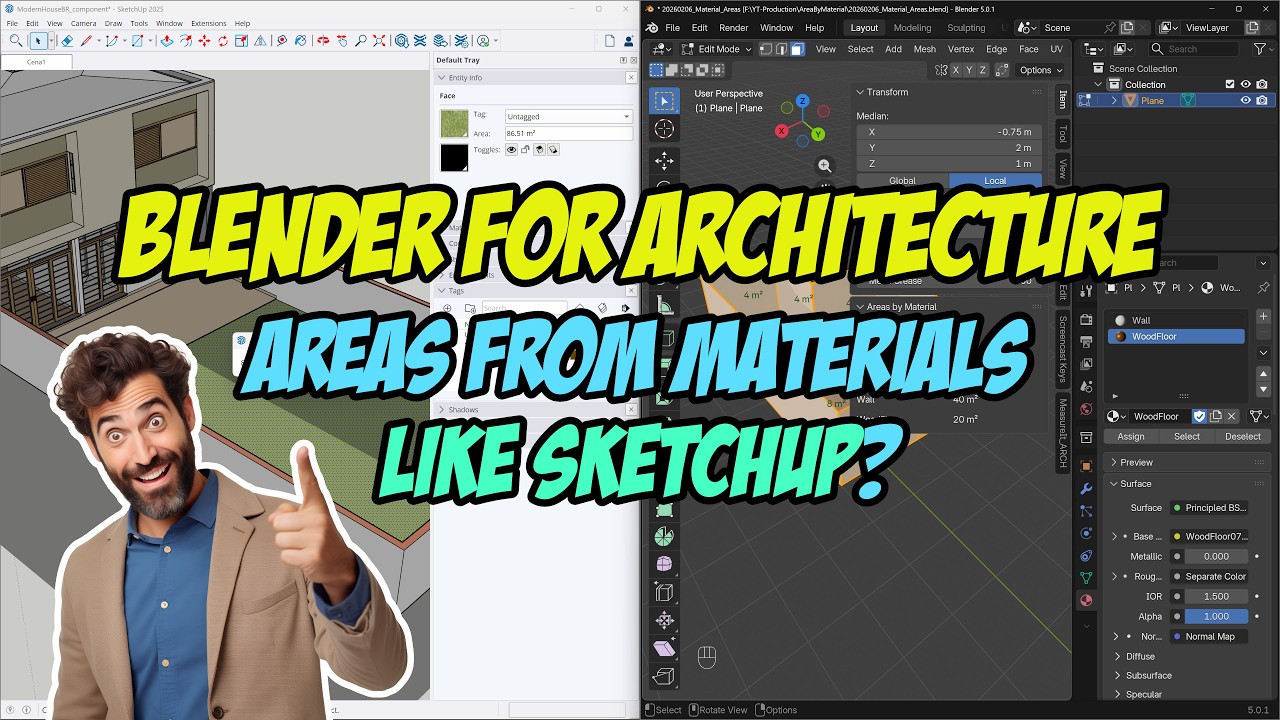
Task: Open the Edit Mode dropdown
Action: 716,49
